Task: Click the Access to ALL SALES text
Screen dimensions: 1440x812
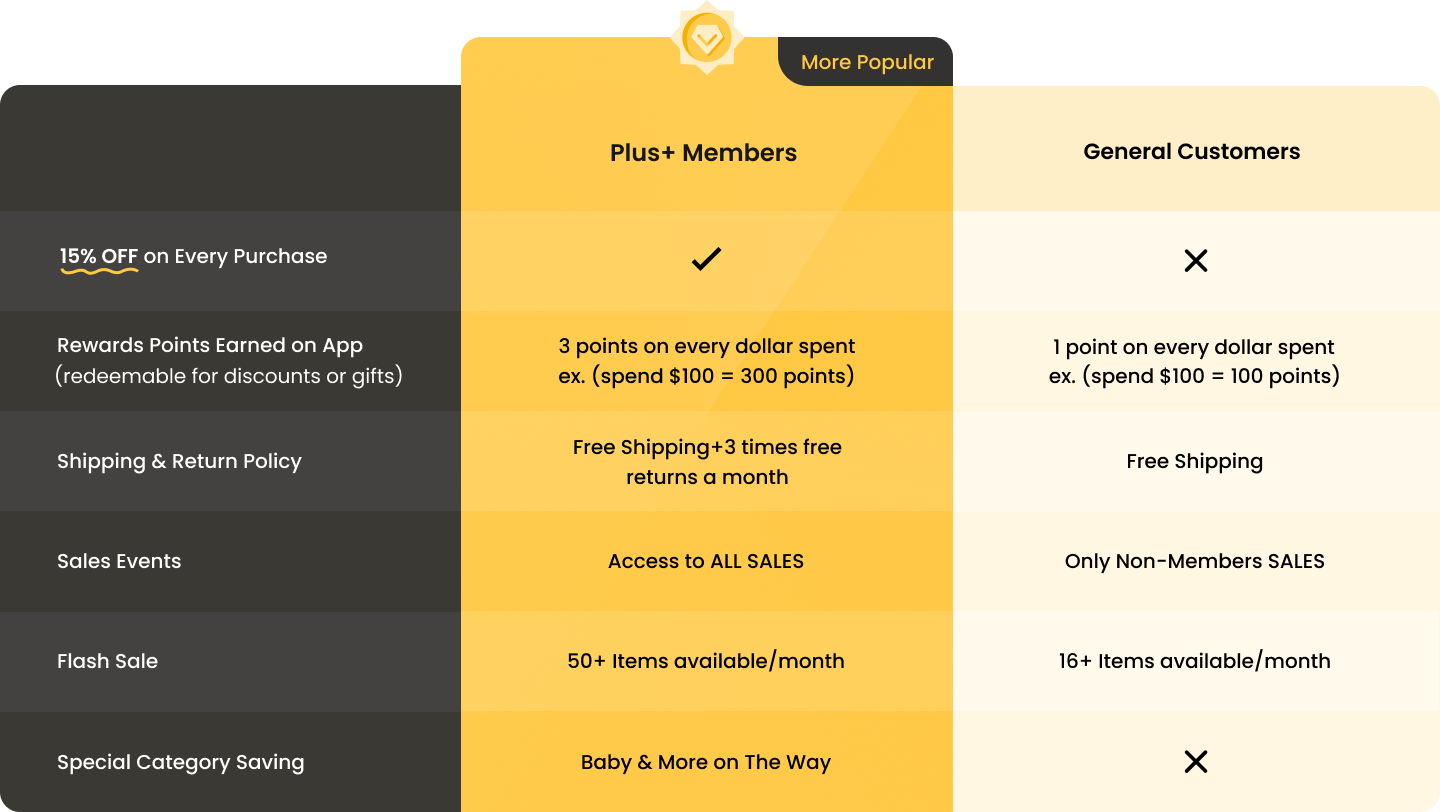Action: [x=706, y=561]
